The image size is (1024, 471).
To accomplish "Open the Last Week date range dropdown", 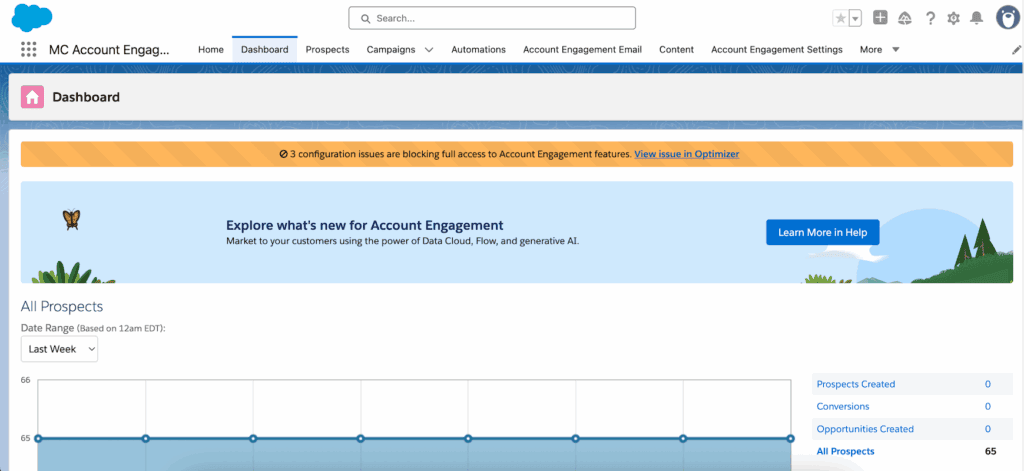I will click(59, 349).
